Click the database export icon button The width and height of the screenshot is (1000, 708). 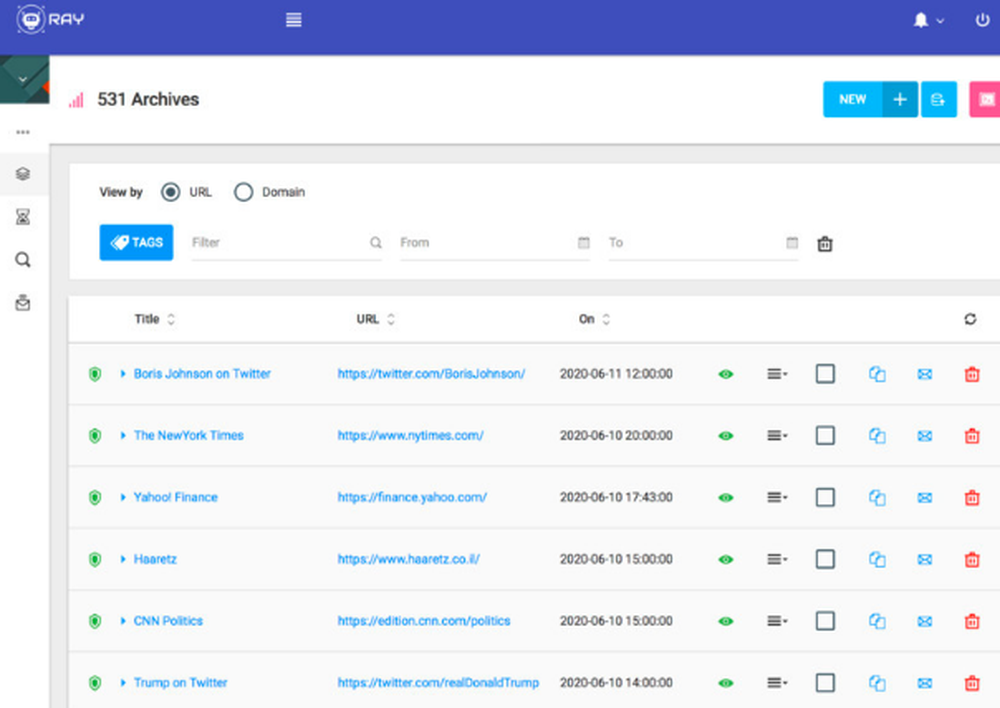tap(938, 100)
